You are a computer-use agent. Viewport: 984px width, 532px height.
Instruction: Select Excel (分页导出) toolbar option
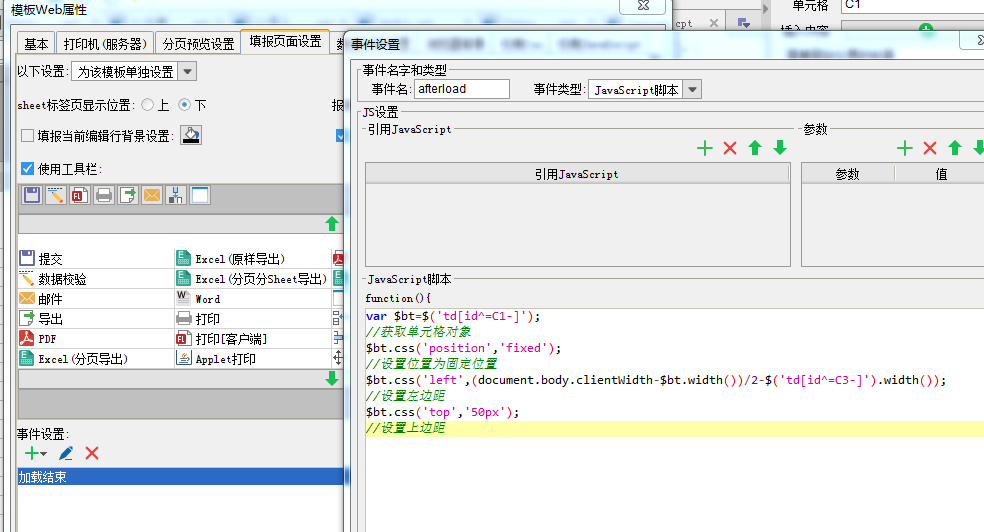(95, 359)
